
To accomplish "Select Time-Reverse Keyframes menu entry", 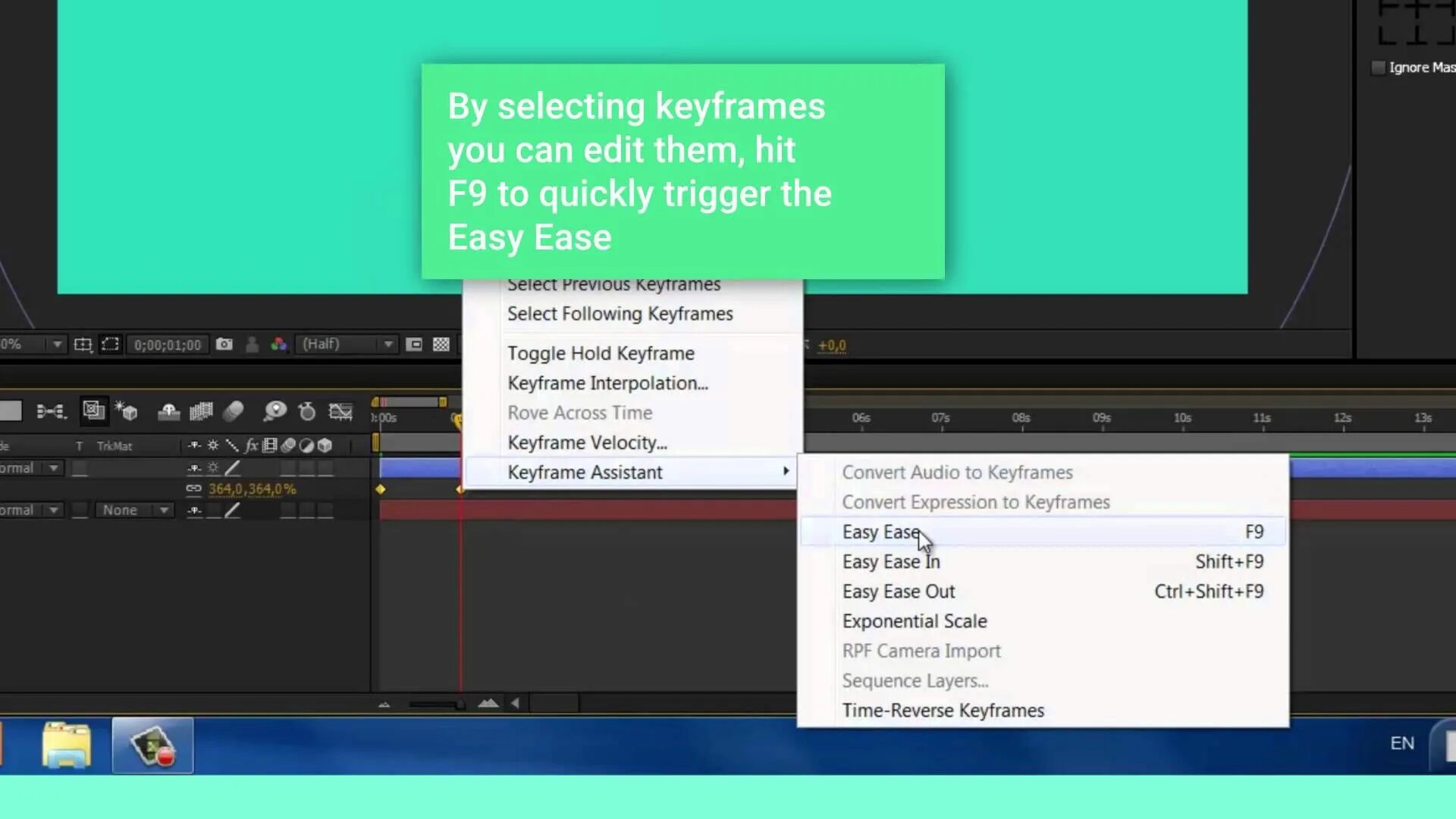I will pyautogui.click(x=943, y=711).
